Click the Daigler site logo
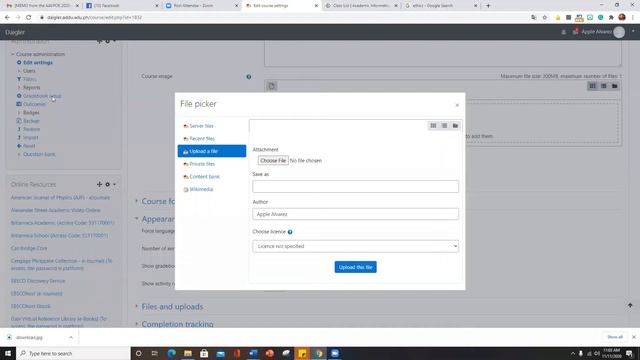The image size is (640, 360). [15, 32]
